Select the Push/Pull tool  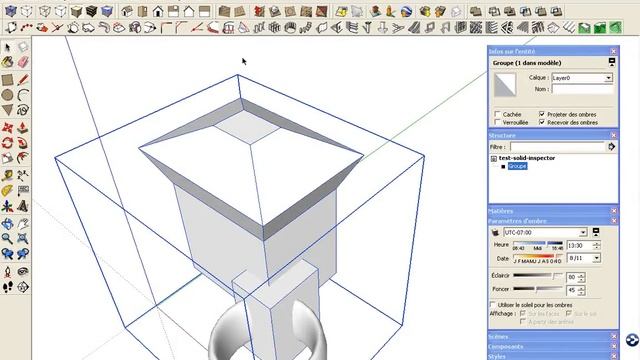pyautogui.click(x=23, y=128)
